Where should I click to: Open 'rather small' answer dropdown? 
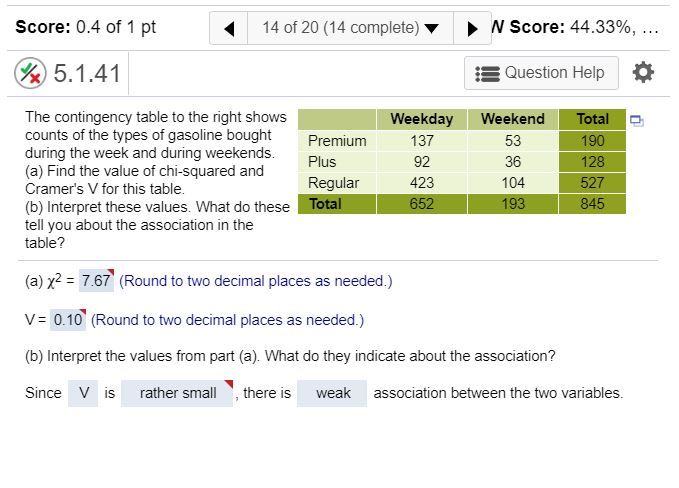178,393
